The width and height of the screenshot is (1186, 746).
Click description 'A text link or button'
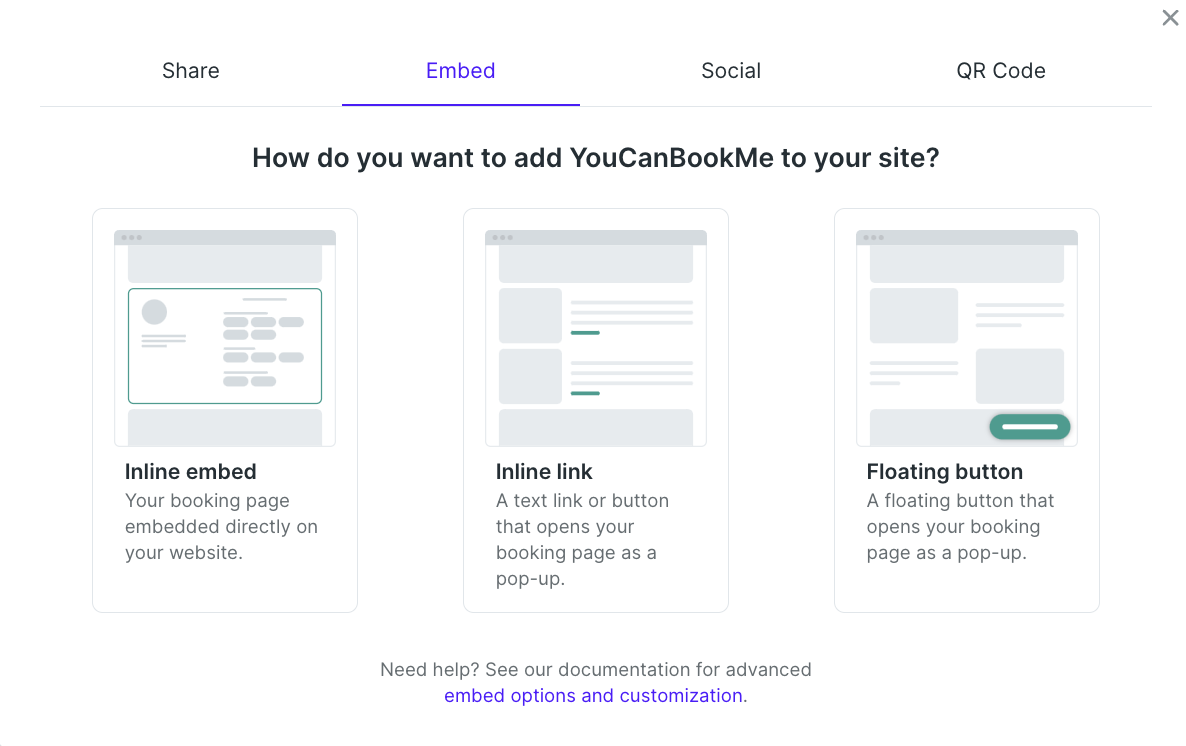pyautogui.click(x=582, y=539)
